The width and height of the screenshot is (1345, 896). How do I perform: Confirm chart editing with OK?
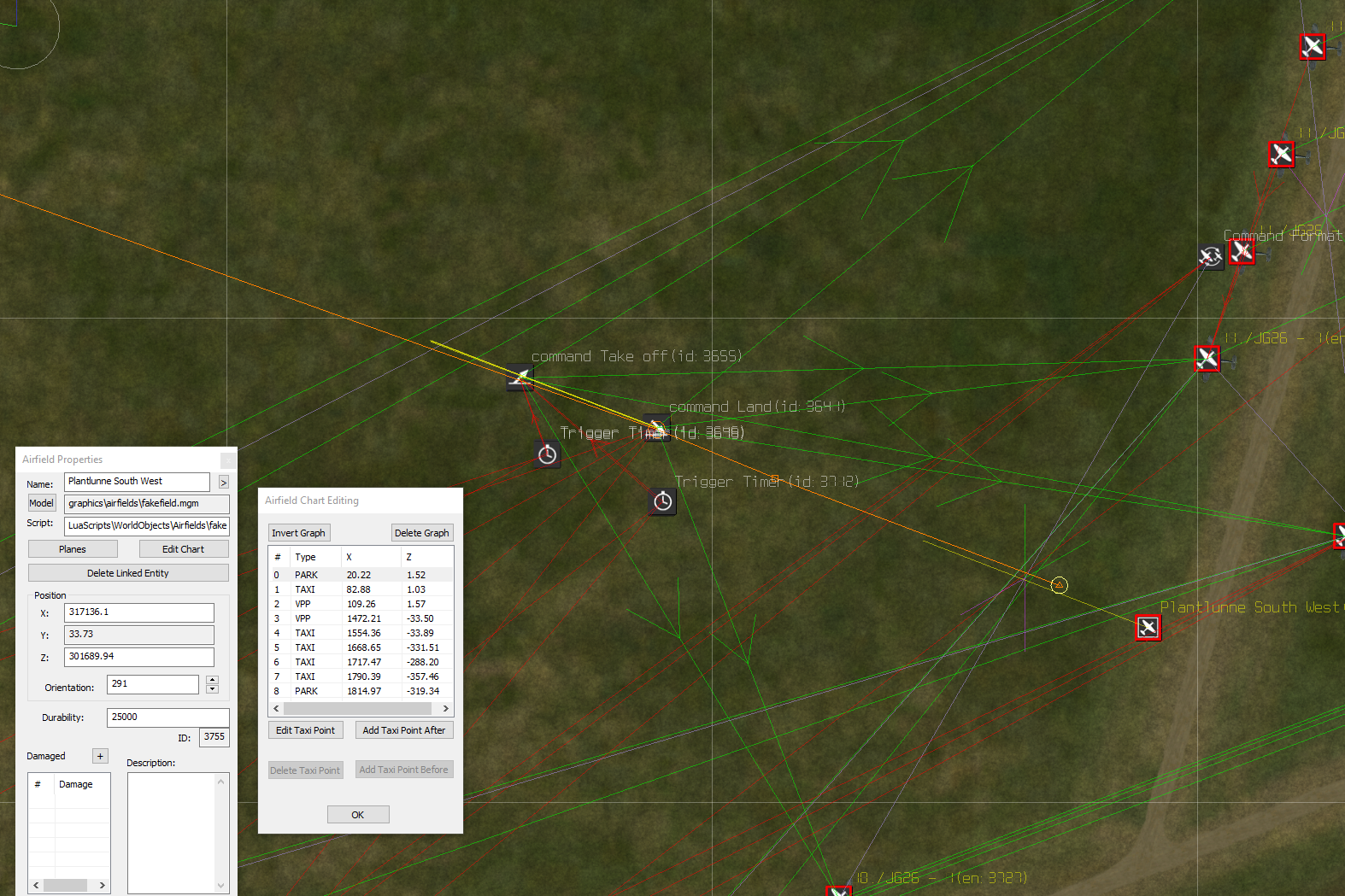point(358,815)
